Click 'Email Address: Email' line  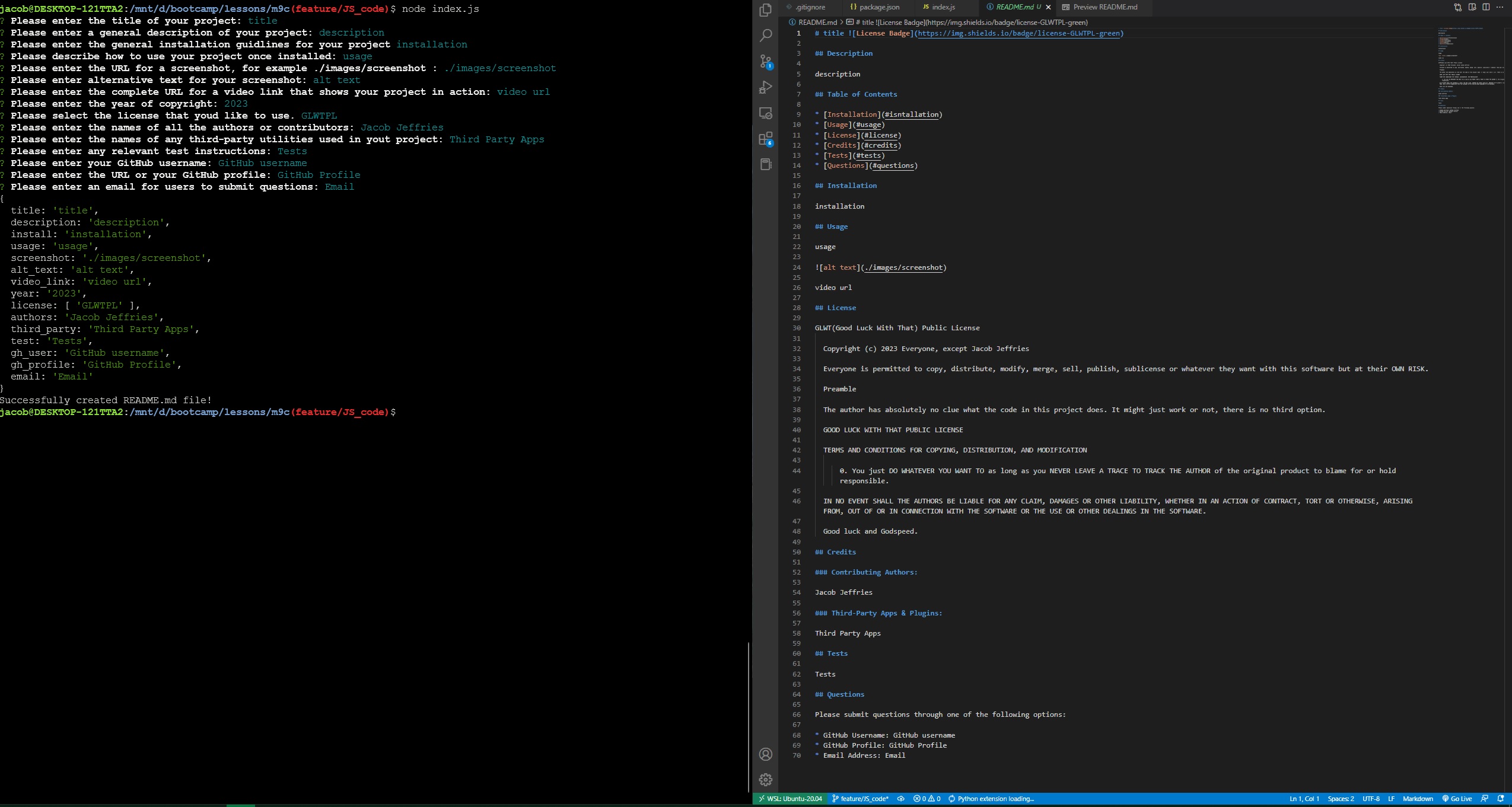pos(860,755)
